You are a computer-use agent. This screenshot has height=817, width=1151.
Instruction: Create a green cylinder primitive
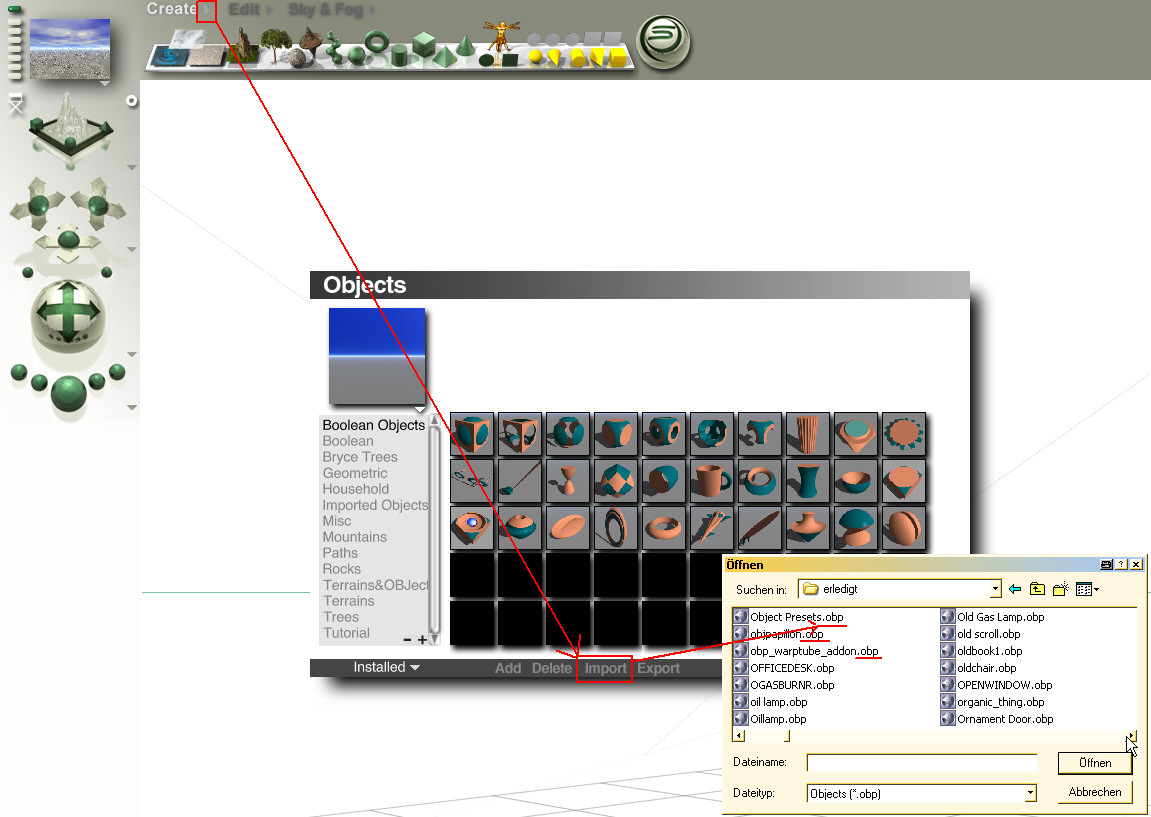[399, 55]
